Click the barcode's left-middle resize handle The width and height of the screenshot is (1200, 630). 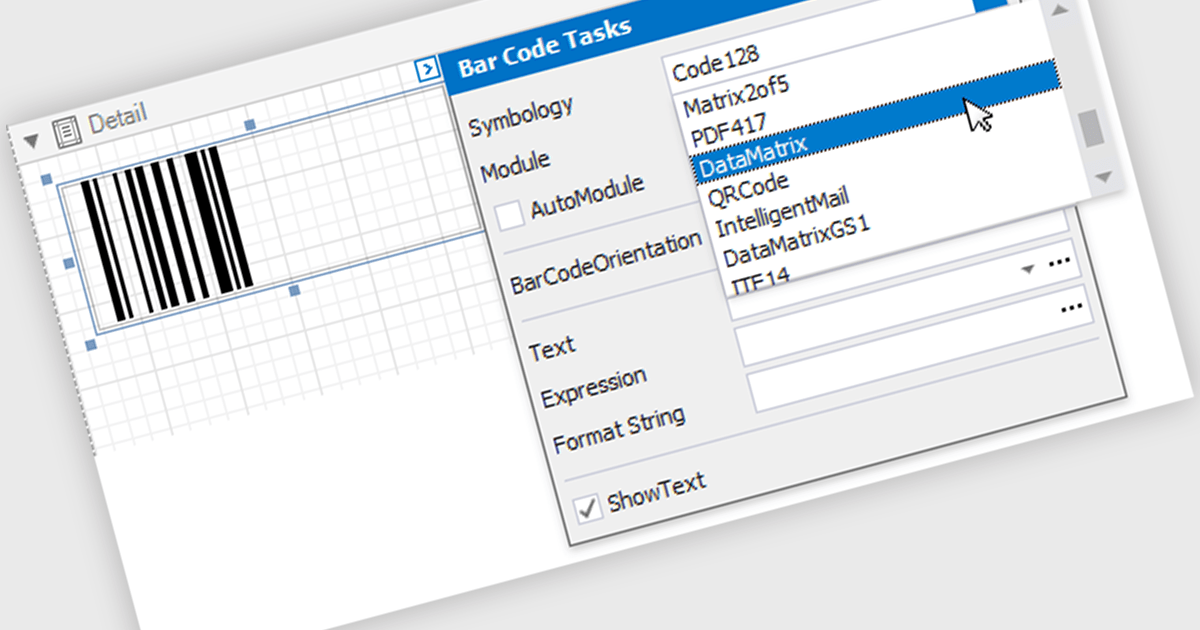(69, 262)
